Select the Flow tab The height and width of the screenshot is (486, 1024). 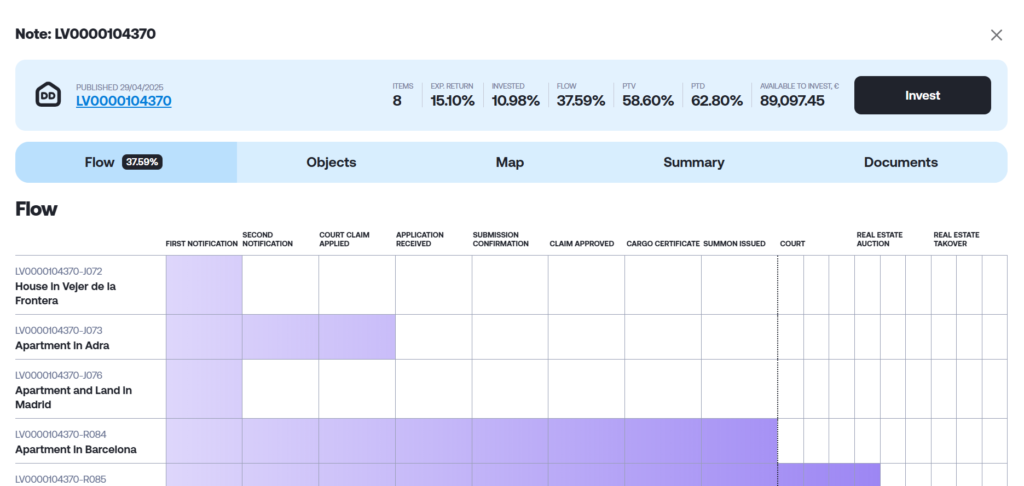coord(126,162)
